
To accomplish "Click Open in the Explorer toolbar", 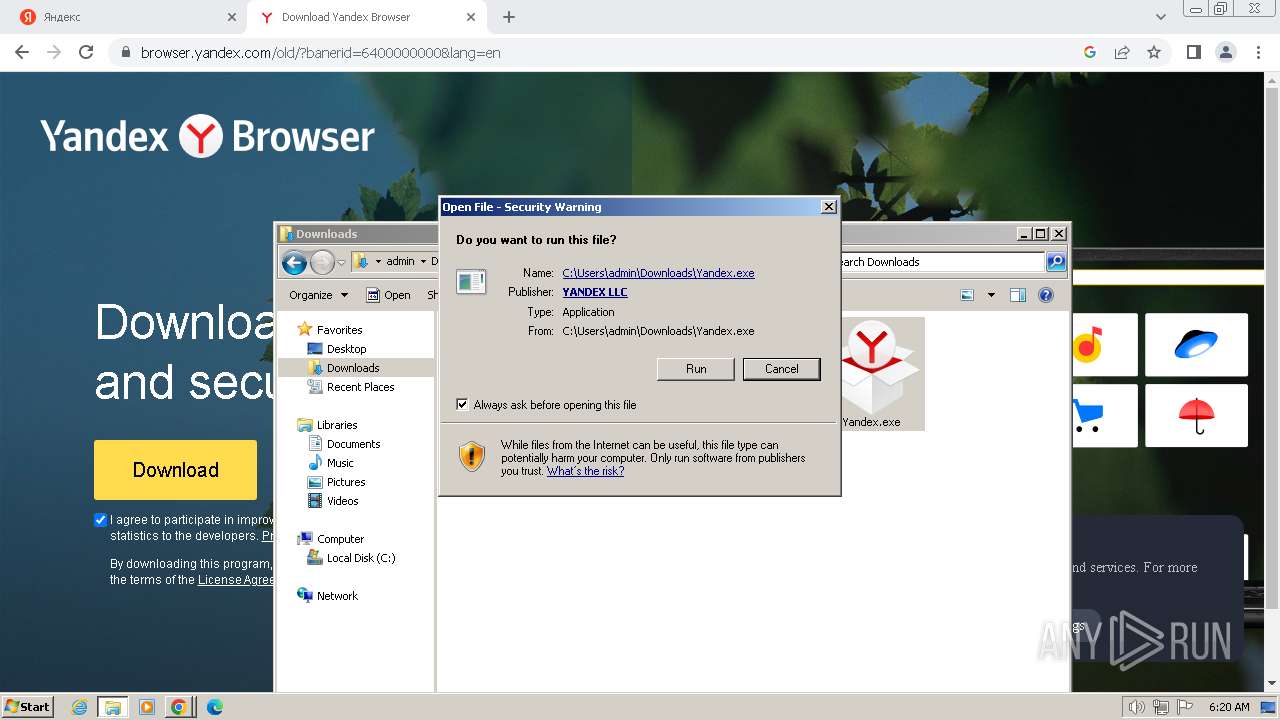I will click(x=388, y=295).
